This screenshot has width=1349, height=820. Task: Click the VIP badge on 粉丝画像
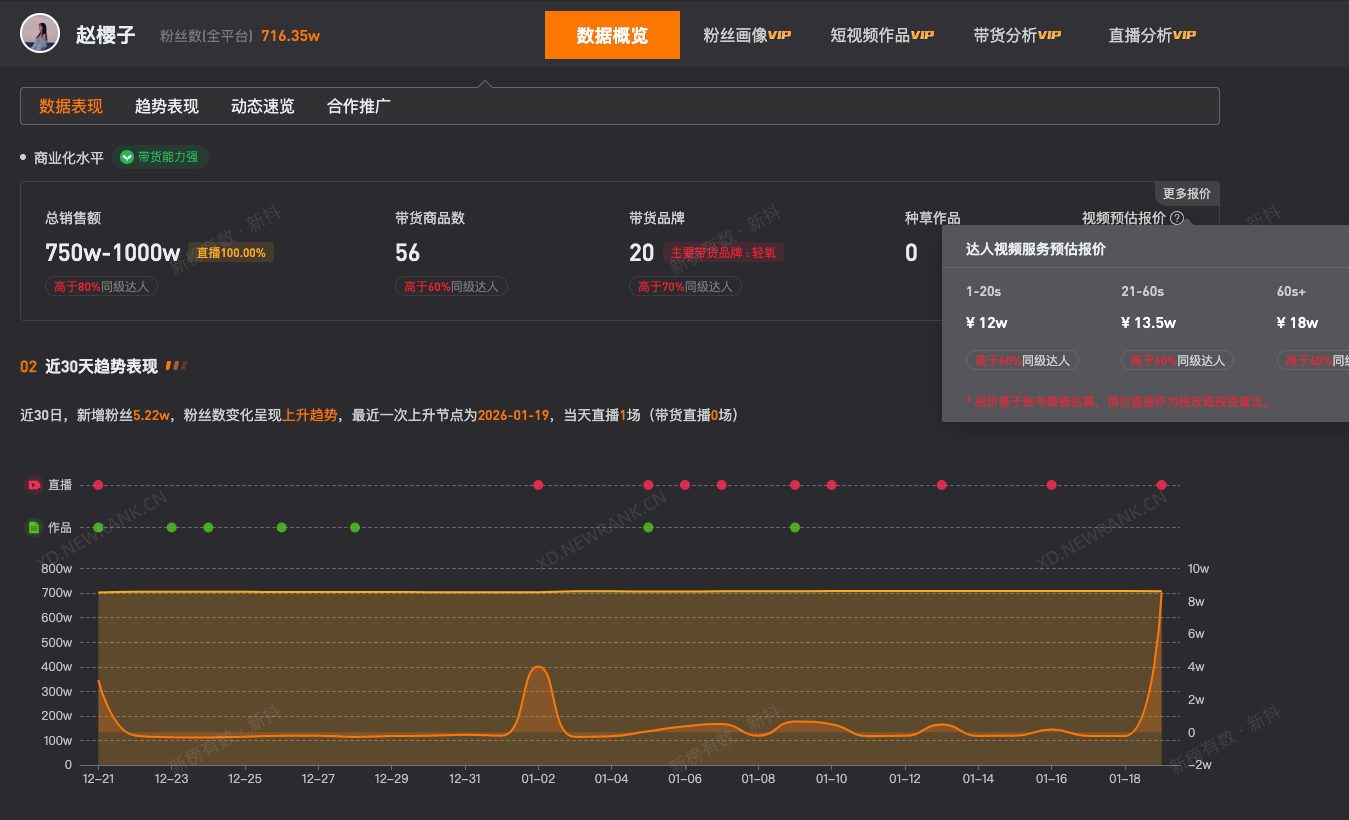pyautogui.click(x=779, y=34)
